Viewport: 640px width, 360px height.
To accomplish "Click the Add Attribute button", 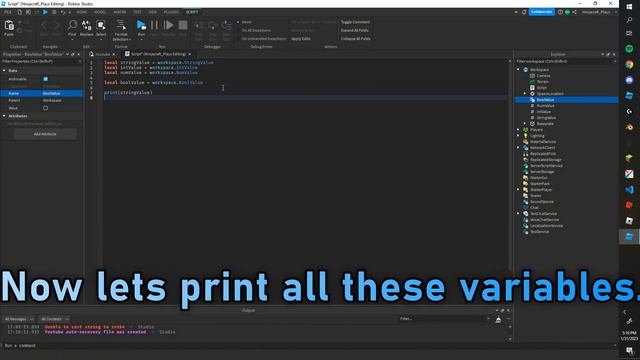I will pyautogui.click(x=45, y=134).
